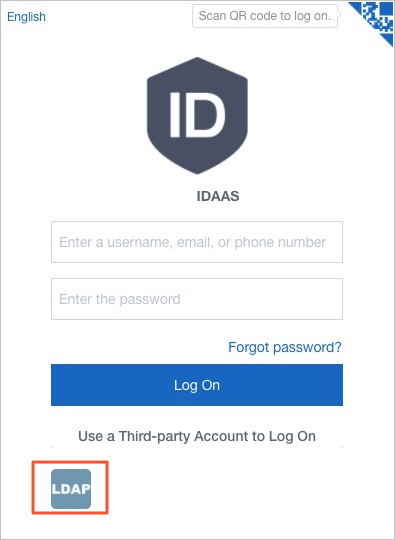Viewport: 395px width, 540px height.
Task: Choose the gray-blue LDAP tile
Action: click(x=71, y=489)
